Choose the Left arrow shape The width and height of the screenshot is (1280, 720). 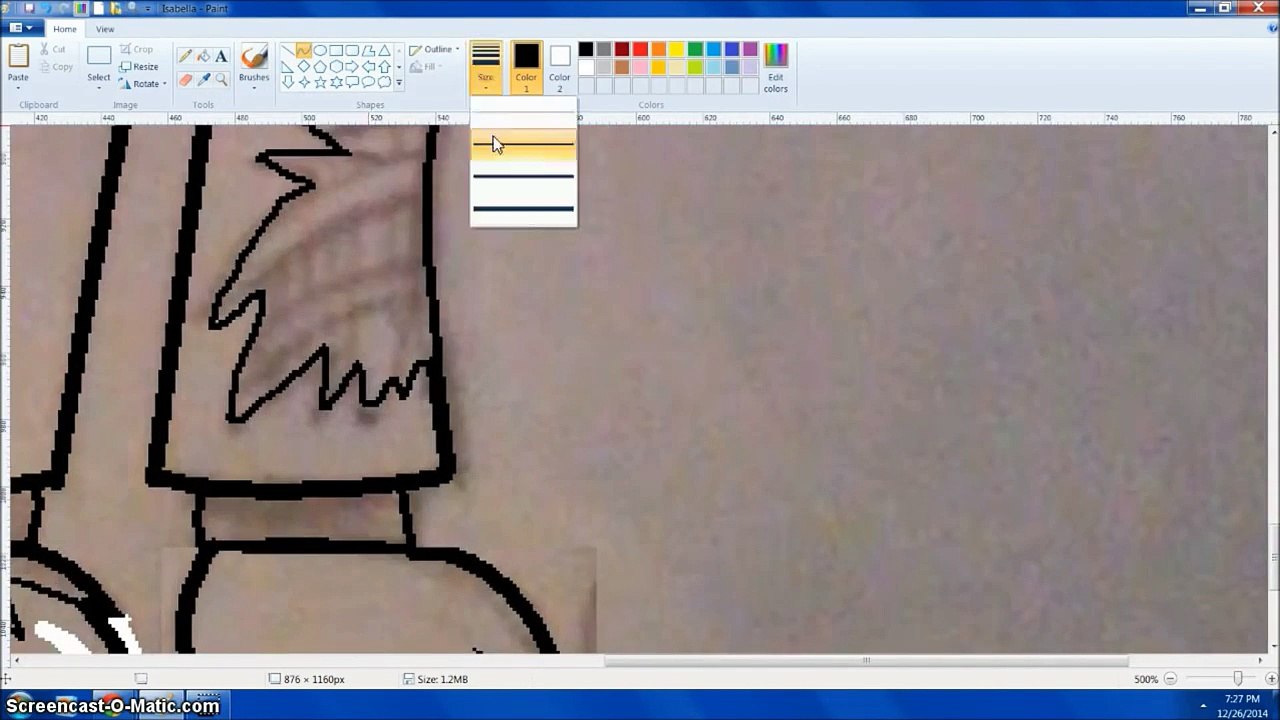pyautogui.click(x=368, y=67)
